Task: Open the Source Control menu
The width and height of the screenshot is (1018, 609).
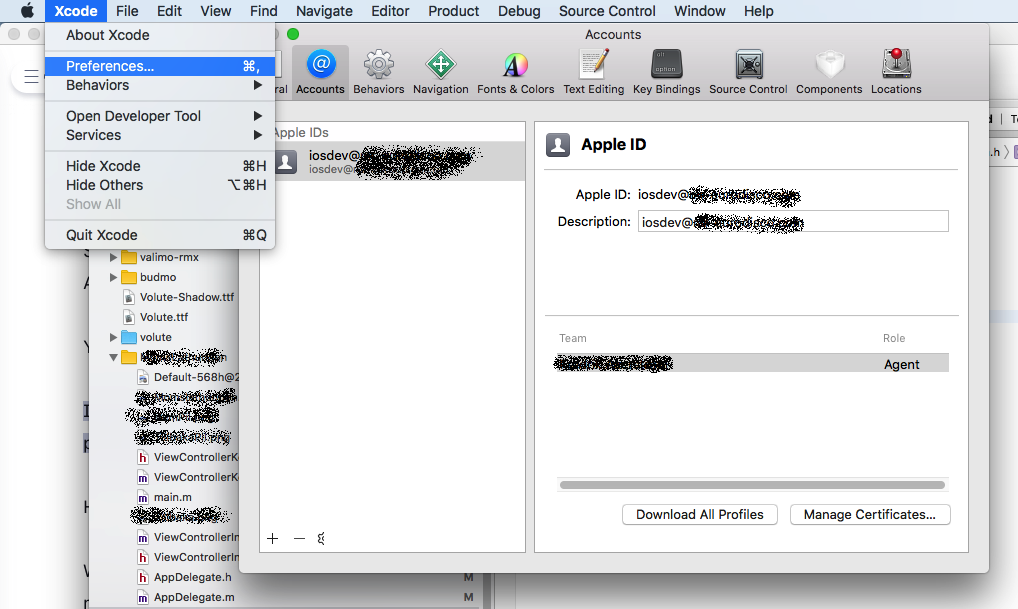Action: point(607,11)
